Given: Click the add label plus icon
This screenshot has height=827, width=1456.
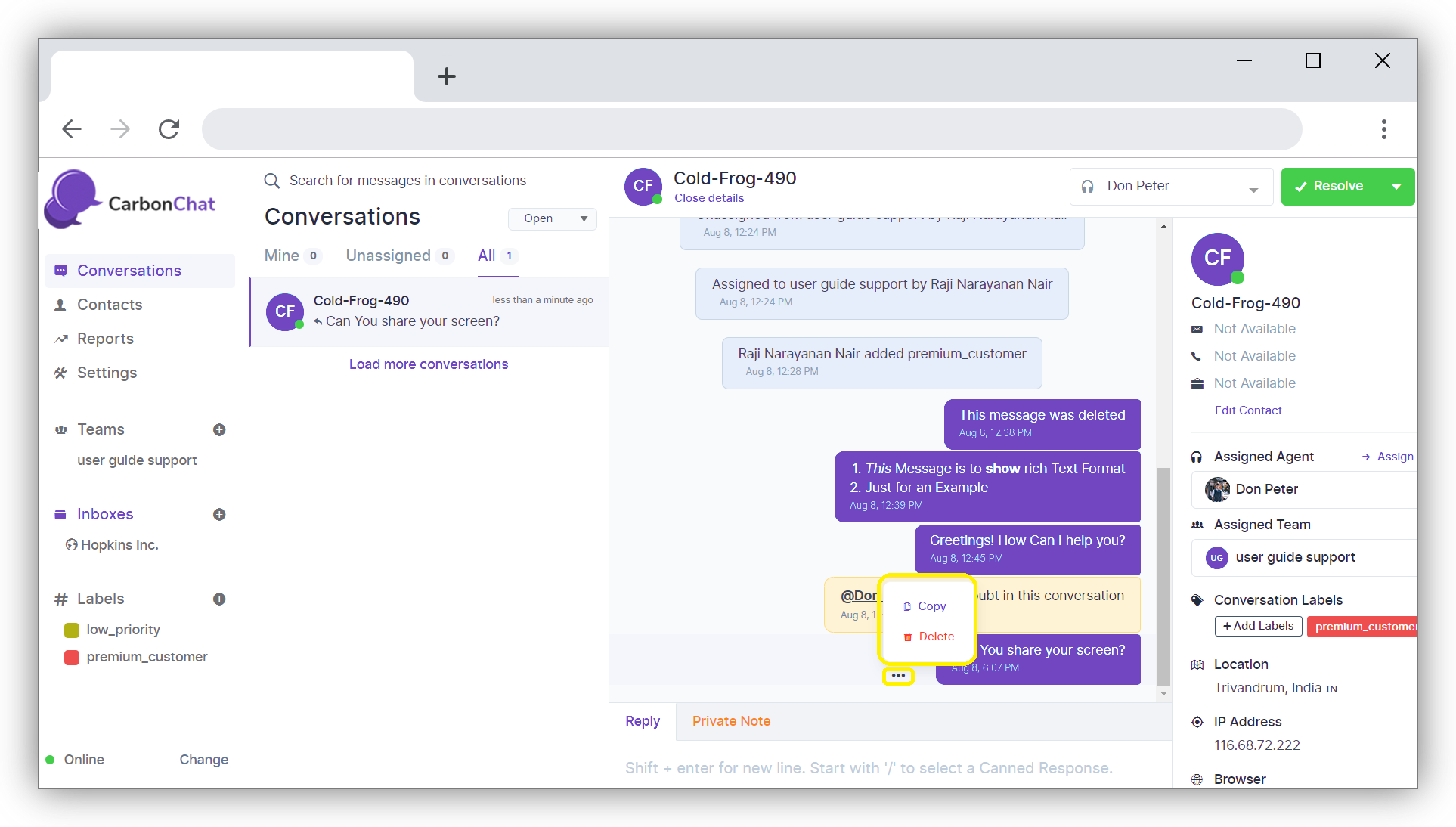Looking at the screenshot, I should click(219, 599).
